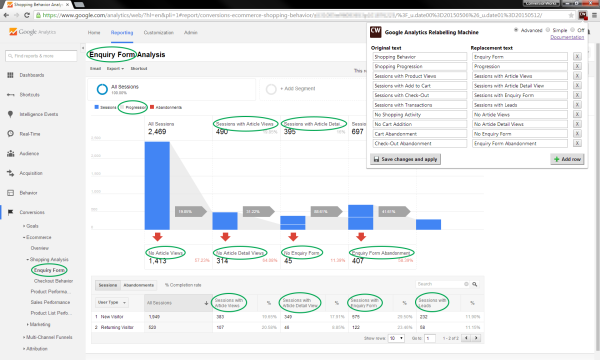Open Sales Performance report

(50, 302)
